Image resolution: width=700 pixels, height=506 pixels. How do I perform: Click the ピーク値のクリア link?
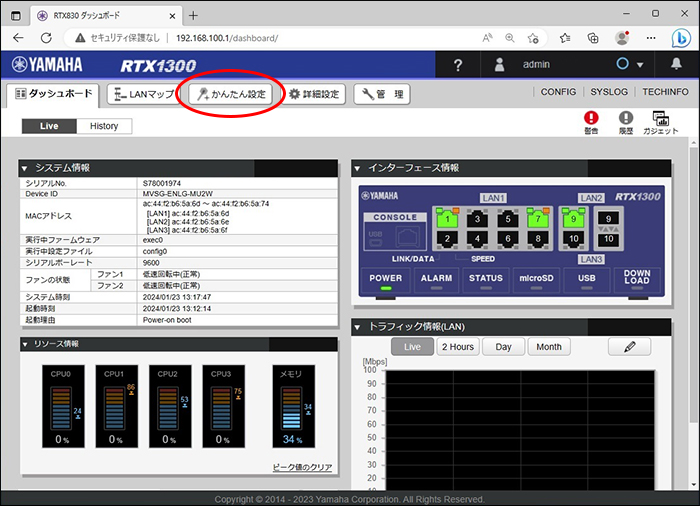tap(302, 467)
